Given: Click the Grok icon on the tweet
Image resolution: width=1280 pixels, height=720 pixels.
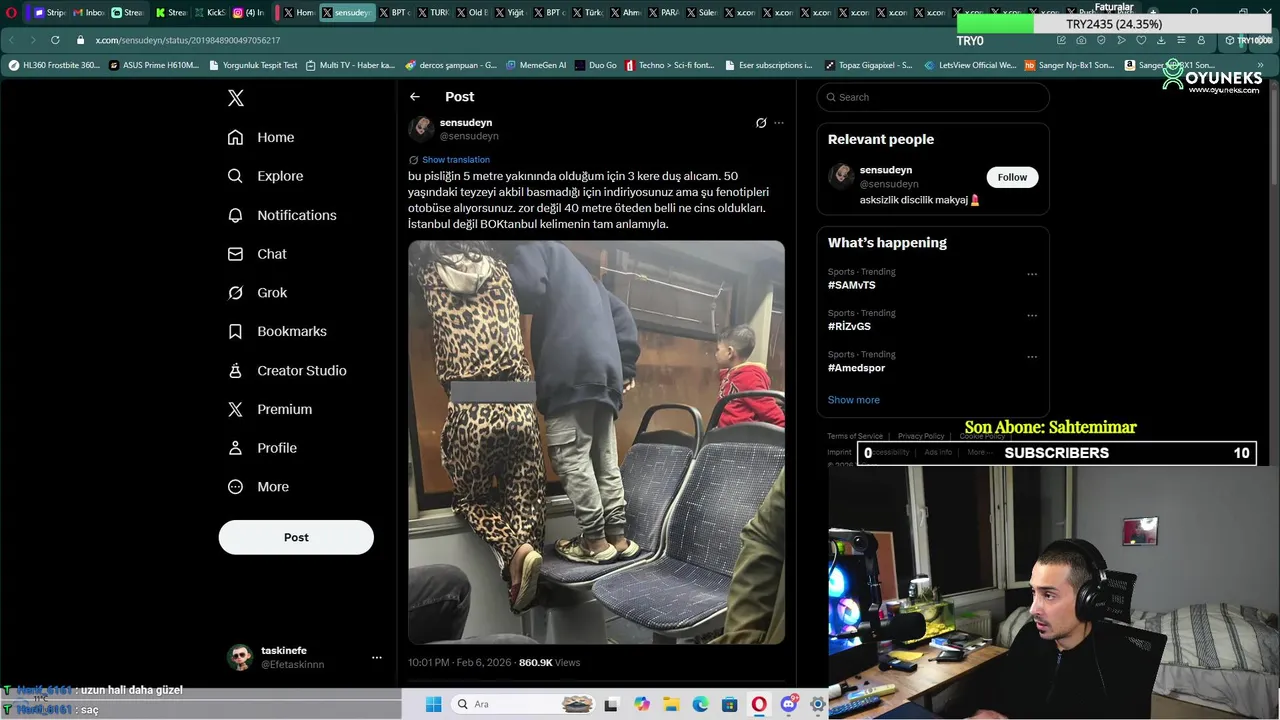Looking at the screenshot, I should (x=761, y=123).
